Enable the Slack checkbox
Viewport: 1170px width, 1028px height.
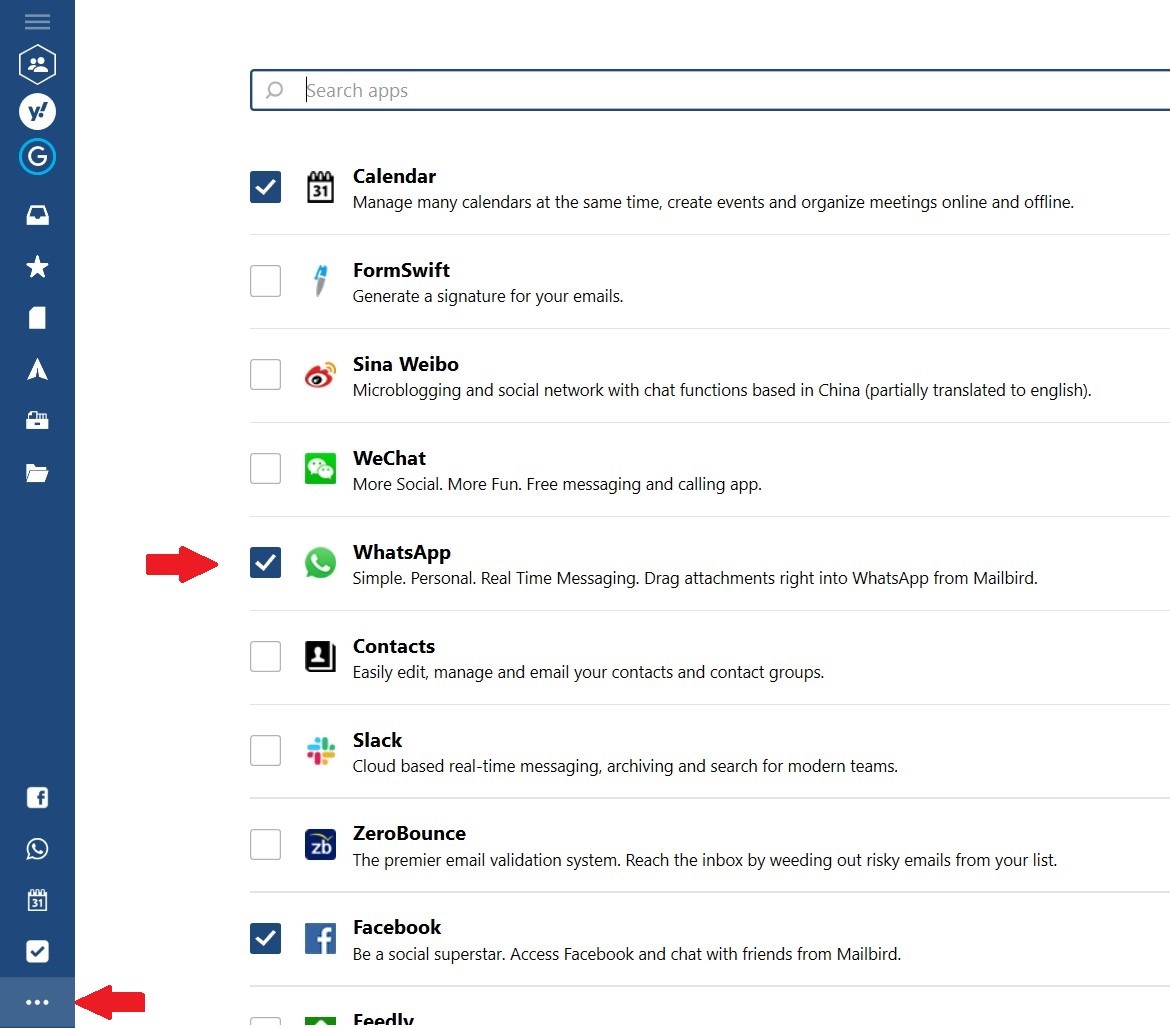click(x=266, y=750)
